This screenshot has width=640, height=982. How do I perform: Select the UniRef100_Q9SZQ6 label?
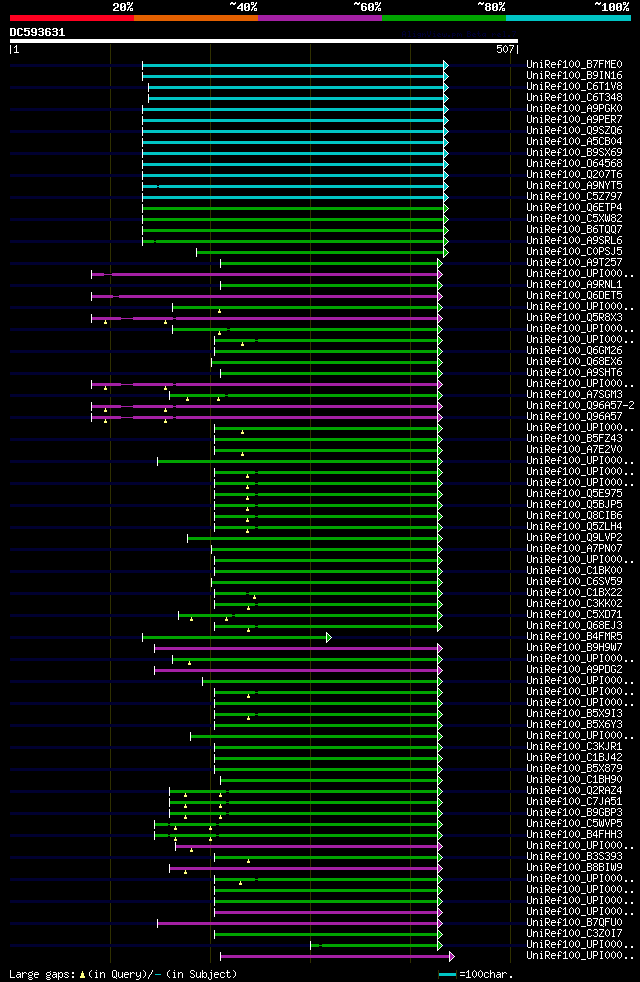[x=574, y=131]
